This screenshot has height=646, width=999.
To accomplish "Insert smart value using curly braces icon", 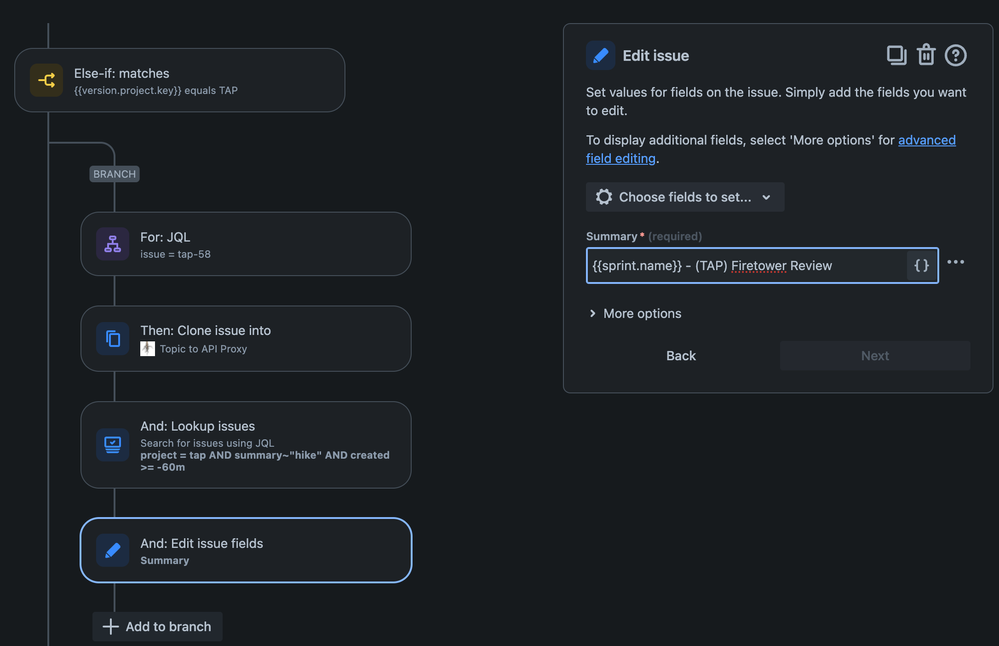I will [x=922, y=265].
